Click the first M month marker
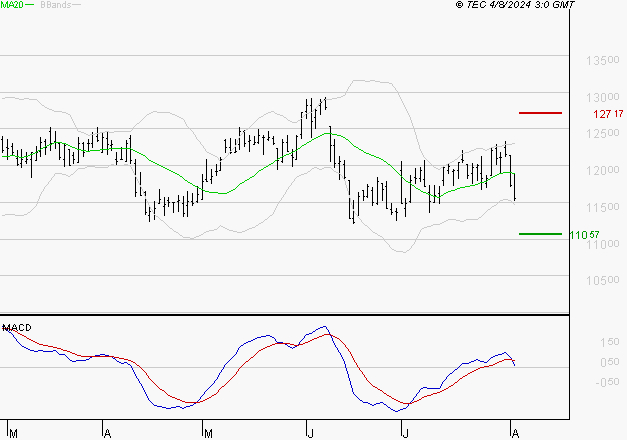 13,434
